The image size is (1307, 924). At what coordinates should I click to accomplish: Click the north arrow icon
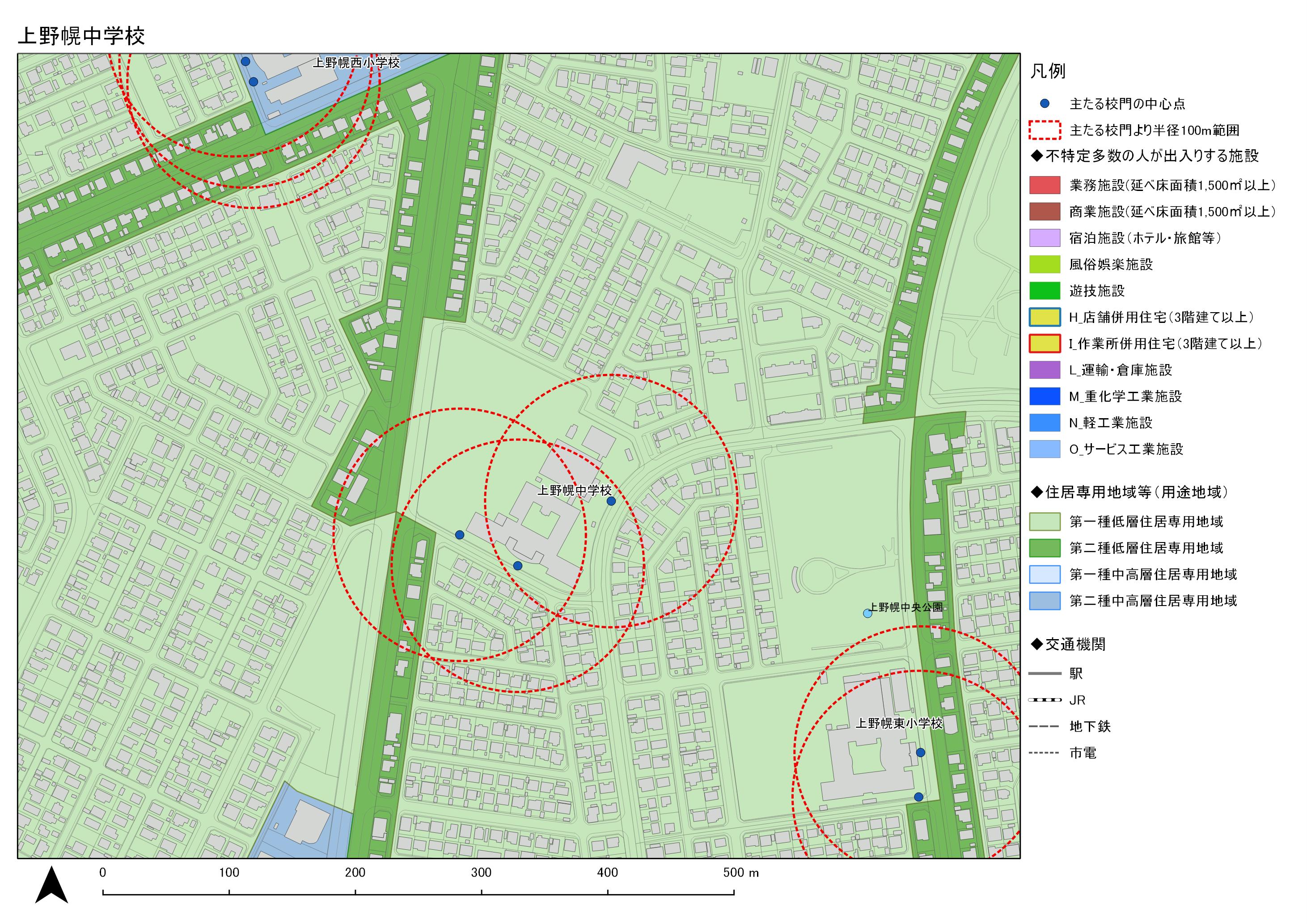pos(51,885)
